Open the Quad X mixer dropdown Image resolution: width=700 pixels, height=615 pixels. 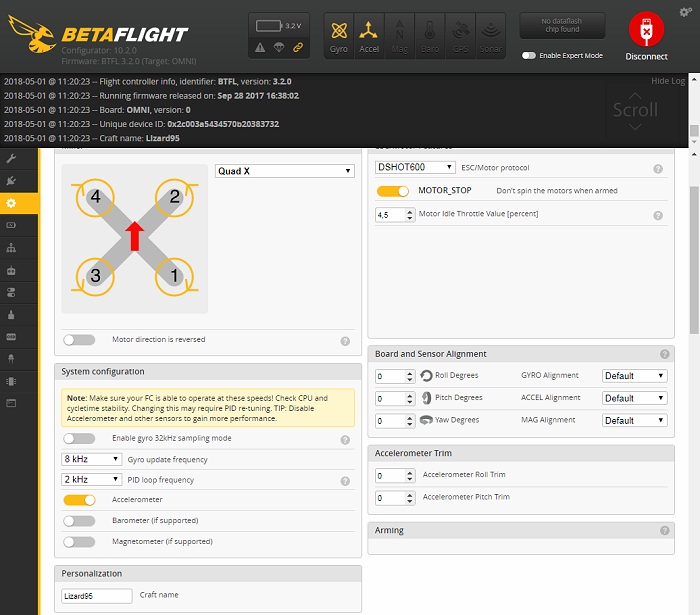coord(285,171)
